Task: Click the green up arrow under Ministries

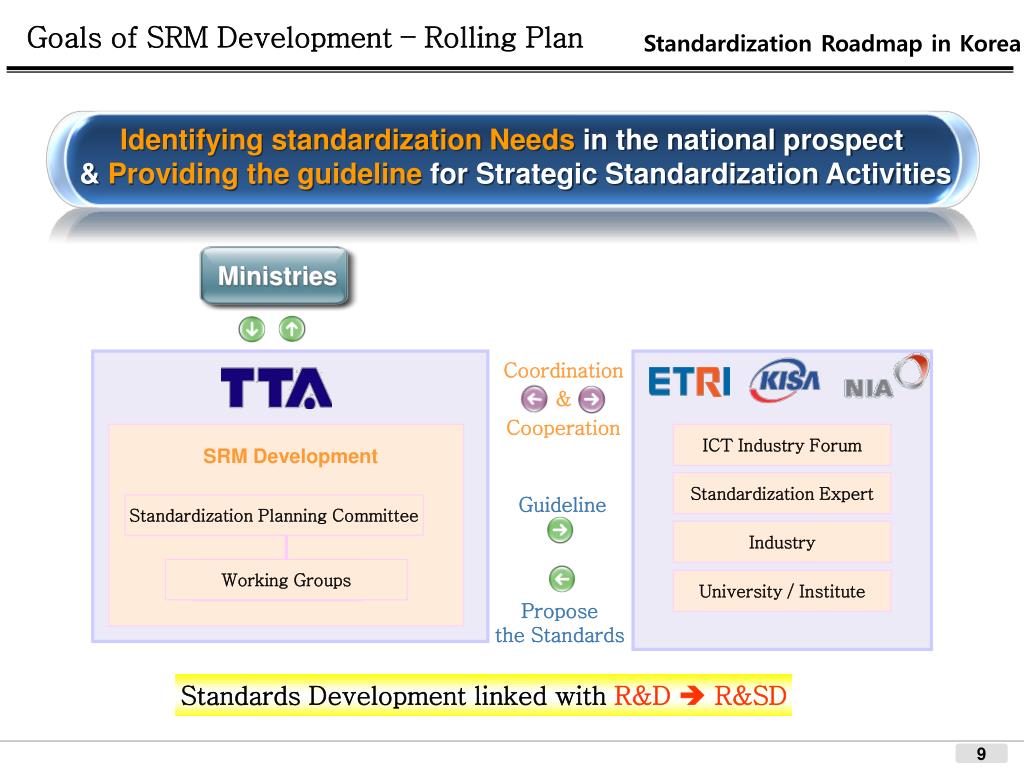Action: point(292,329)
